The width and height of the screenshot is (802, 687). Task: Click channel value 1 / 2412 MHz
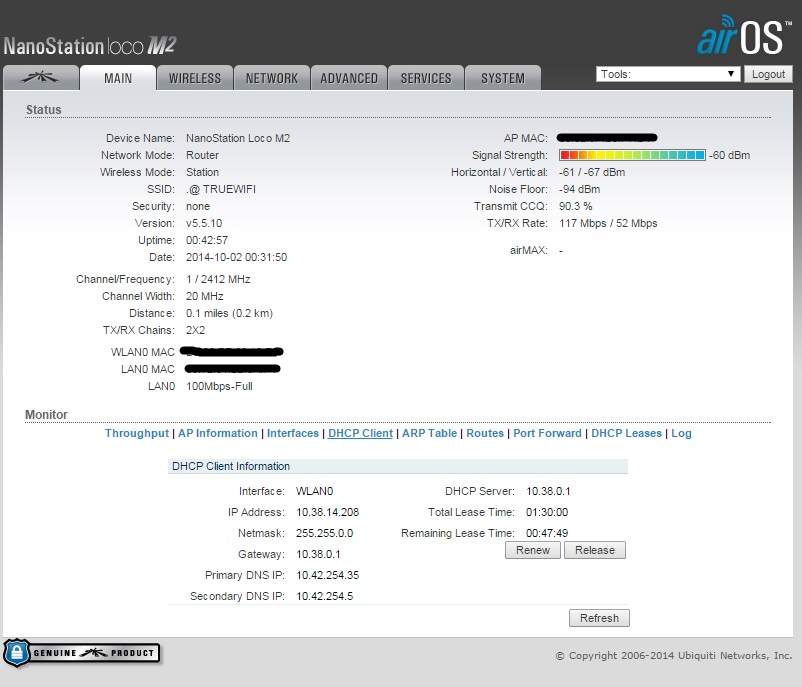click(218, 279)
